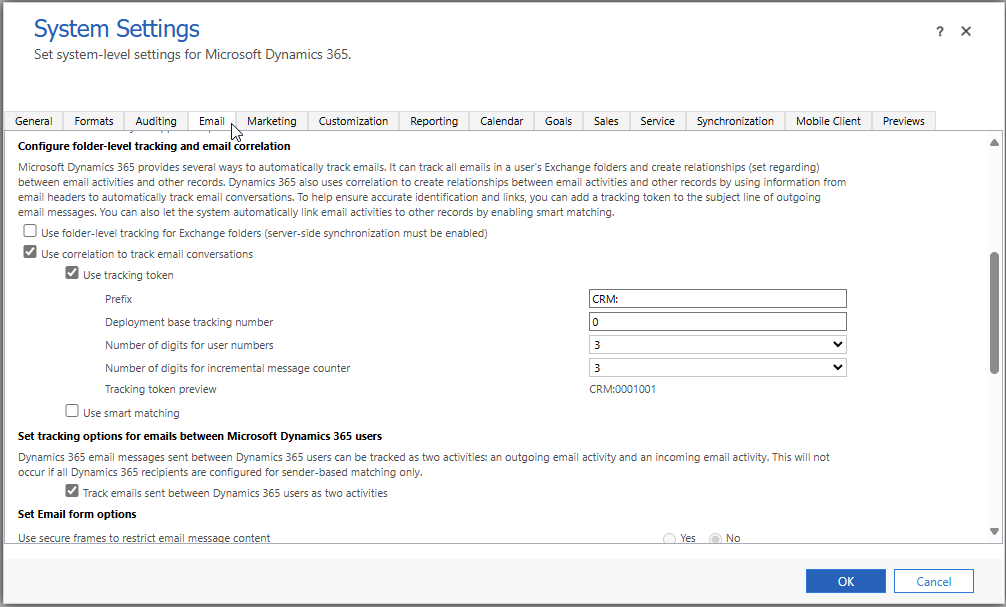The height and width of the screenshot is (607, 1006).
Task: Enable the Use smart matching checkbox
Action: 72,411
